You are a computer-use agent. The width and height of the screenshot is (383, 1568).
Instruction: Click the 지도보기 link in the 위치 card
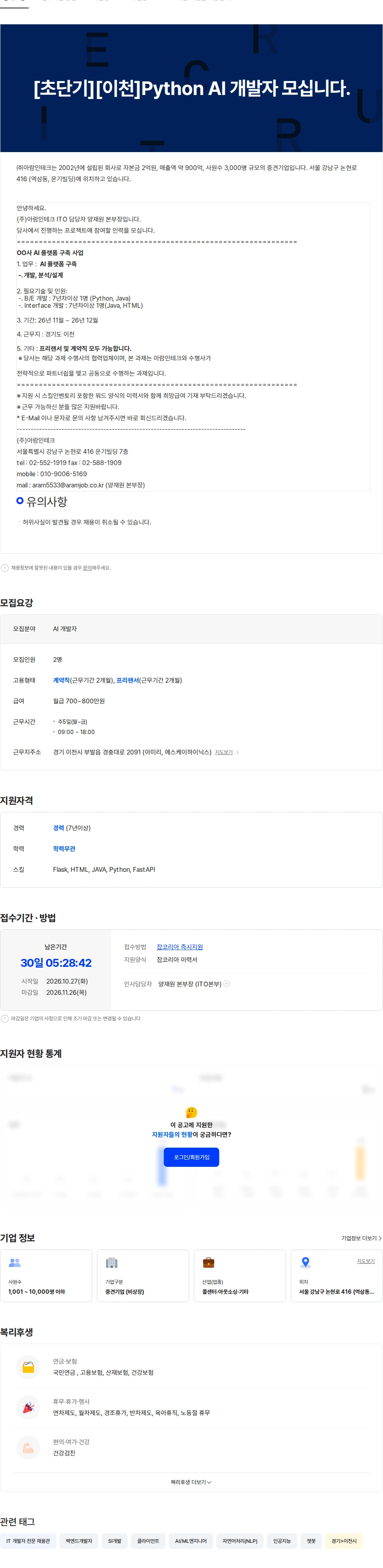[x=365, y=1261]
